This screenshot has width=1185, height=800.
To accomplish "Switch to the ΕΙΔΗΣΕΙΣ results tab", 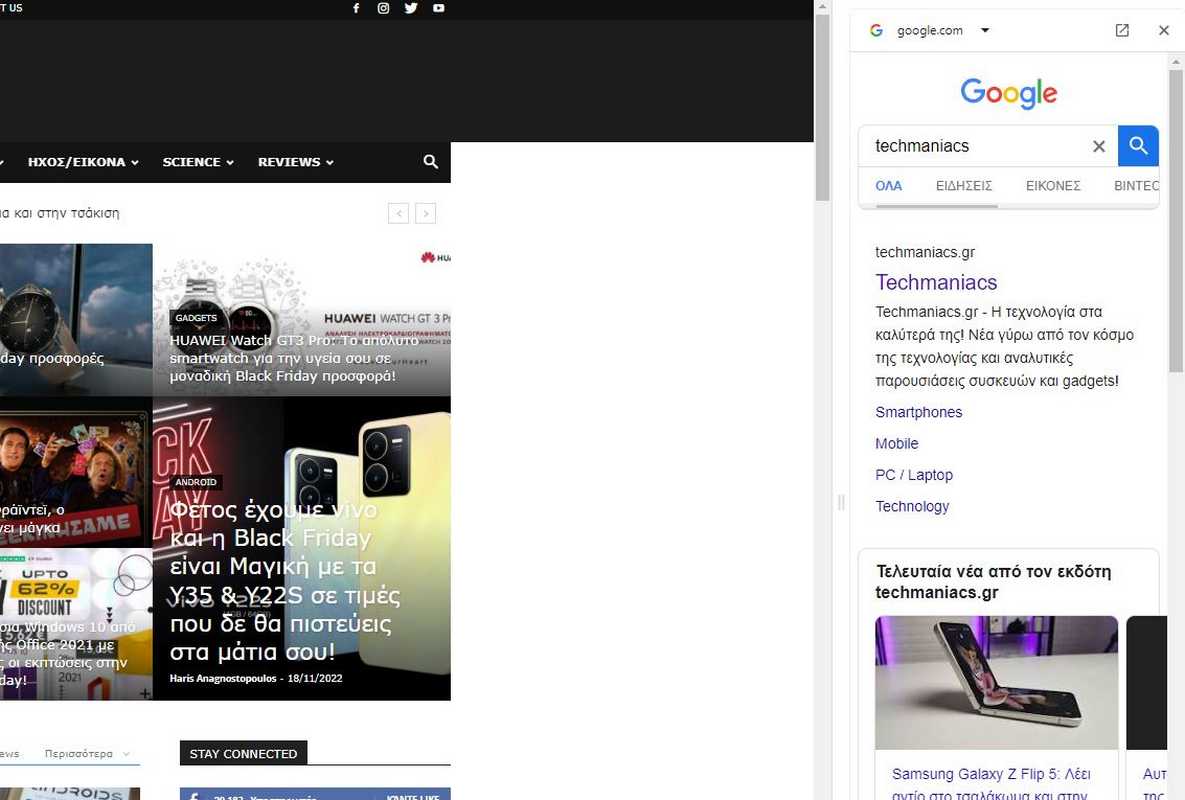I will click(x=963, y=186).
